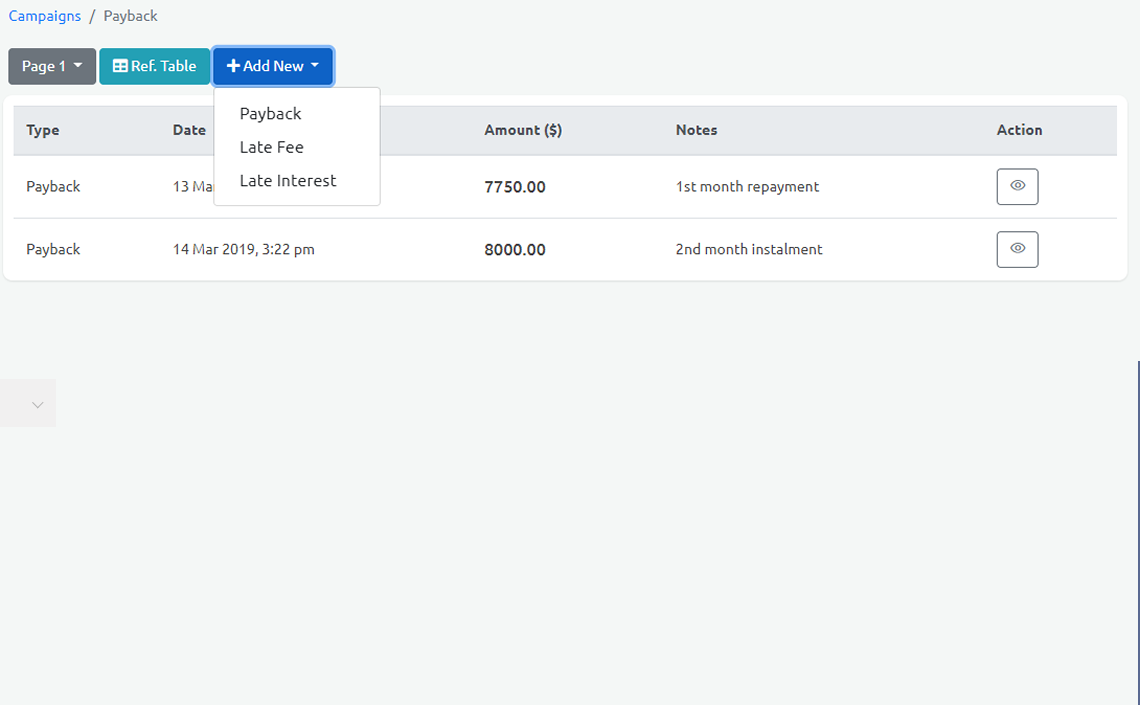The height and width of the screenshot is (705, 1140).
Task: Select the 14 Mar 2019, 3:22 pm date
Action: [x=244, y=249]
